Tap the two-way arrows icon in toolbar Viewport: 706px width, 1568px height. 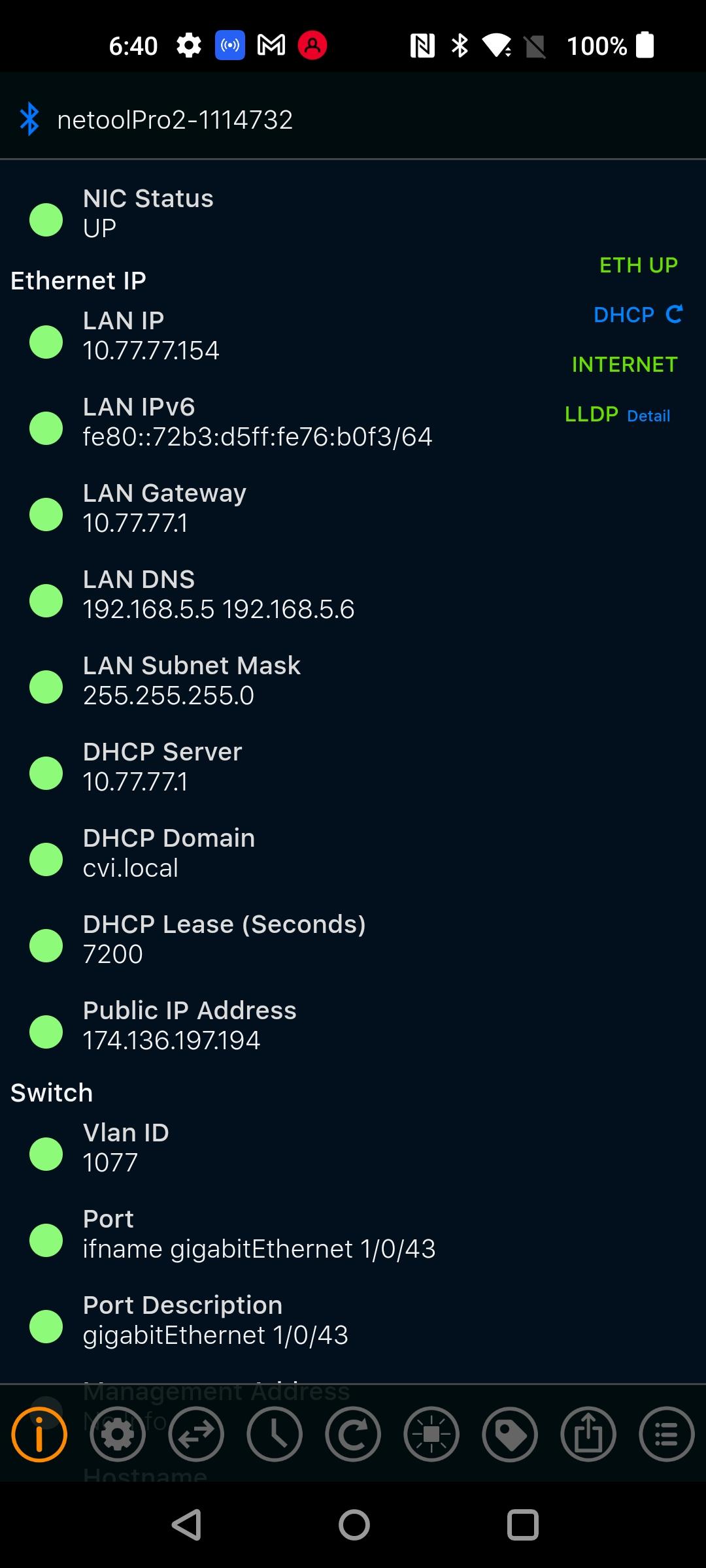196,1435
